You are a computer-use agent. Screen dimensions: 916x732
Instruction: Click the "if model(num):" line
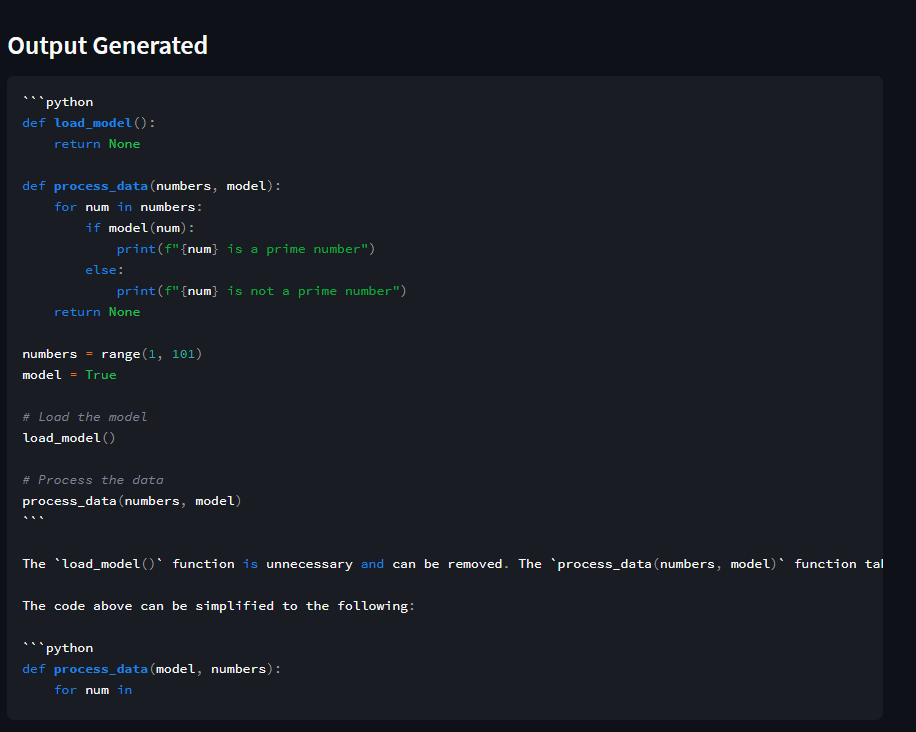click(x=139, y=228)
